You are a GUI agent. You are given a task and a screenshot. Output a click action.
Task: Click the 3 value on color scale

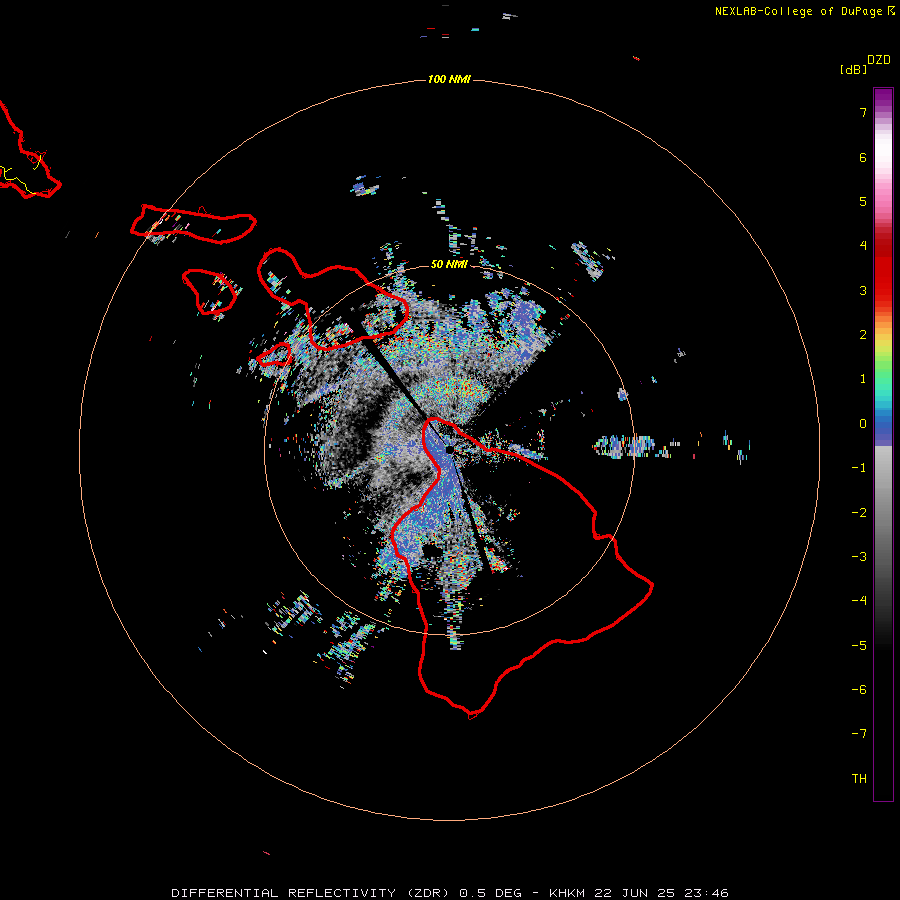(x=863, y=290)
